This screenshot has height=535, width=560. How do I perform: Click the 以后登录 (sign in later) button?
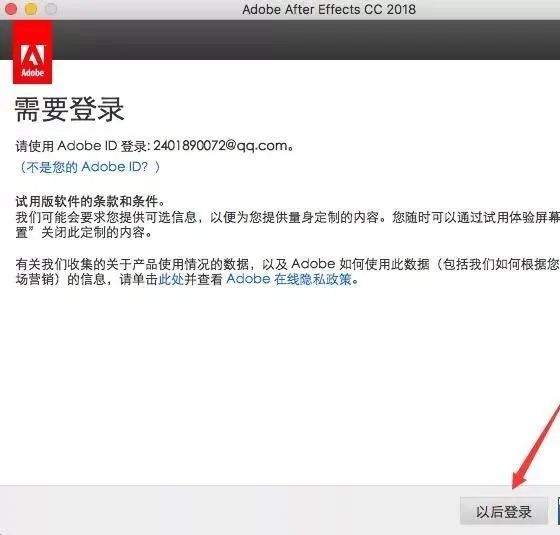[504, 511]
